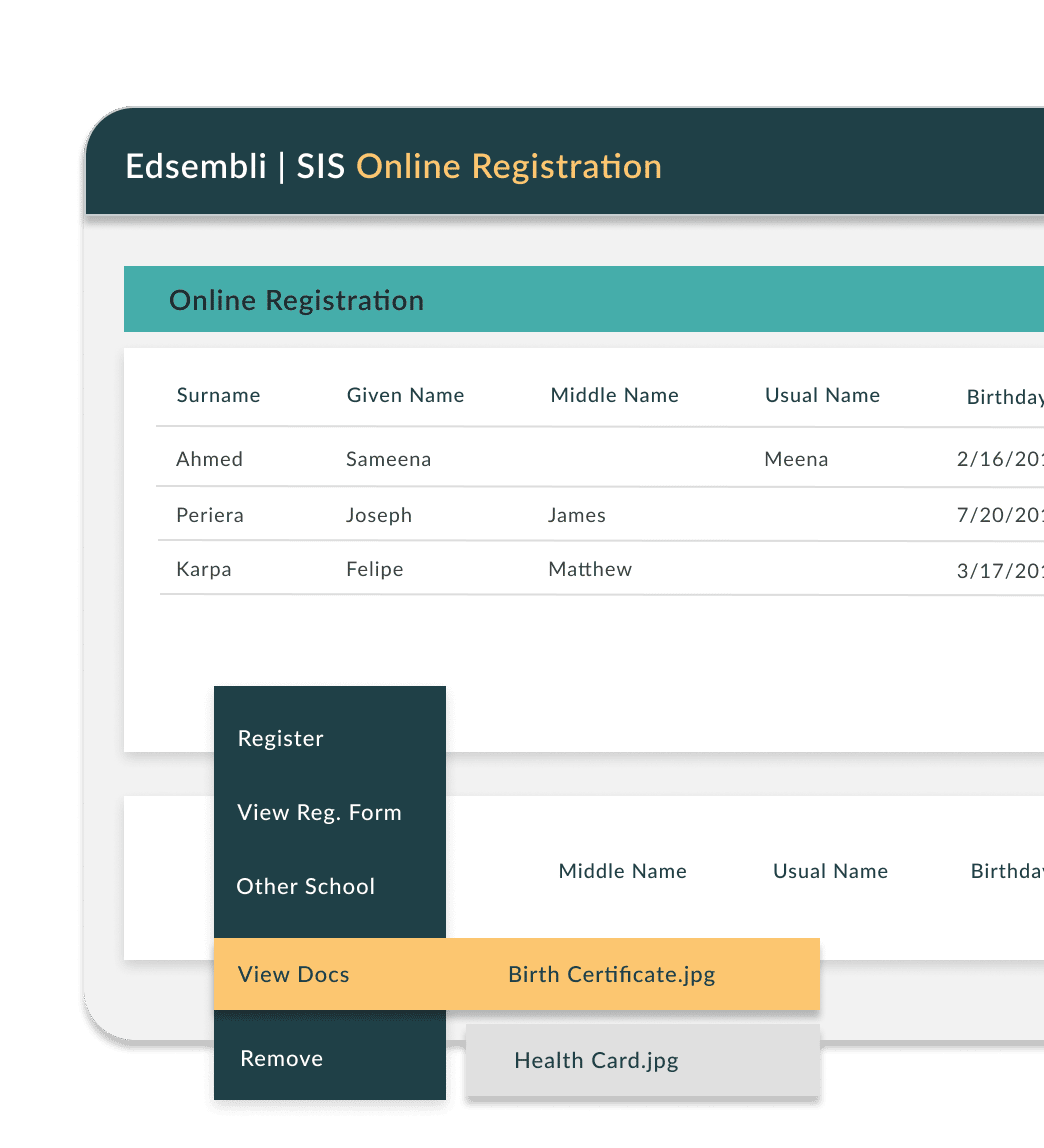
Task: Click the Felipe given name cell
Action: [x=375, y=570]
